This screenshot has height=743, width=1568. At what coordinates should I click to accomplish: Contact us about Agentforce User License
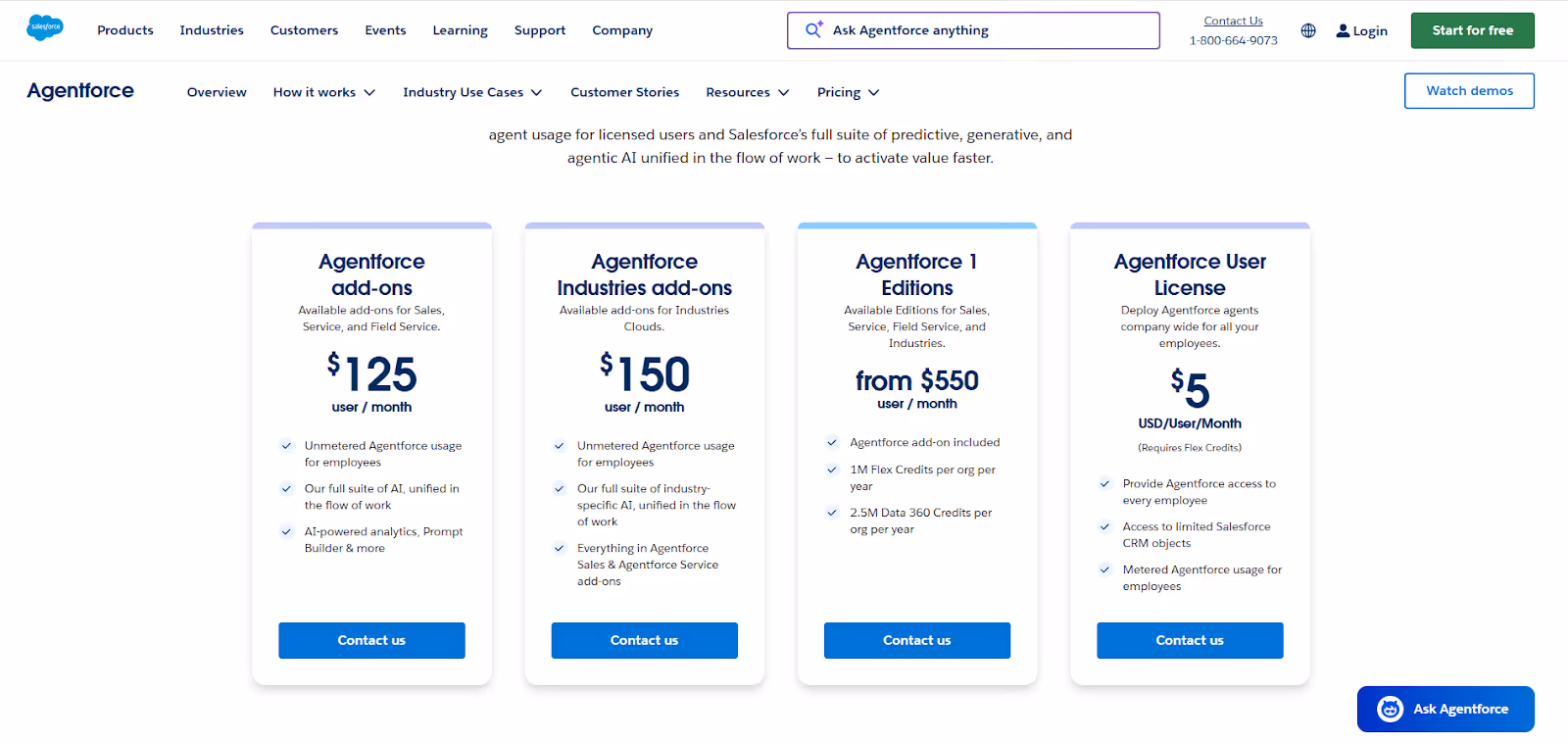coord(1189,640)
